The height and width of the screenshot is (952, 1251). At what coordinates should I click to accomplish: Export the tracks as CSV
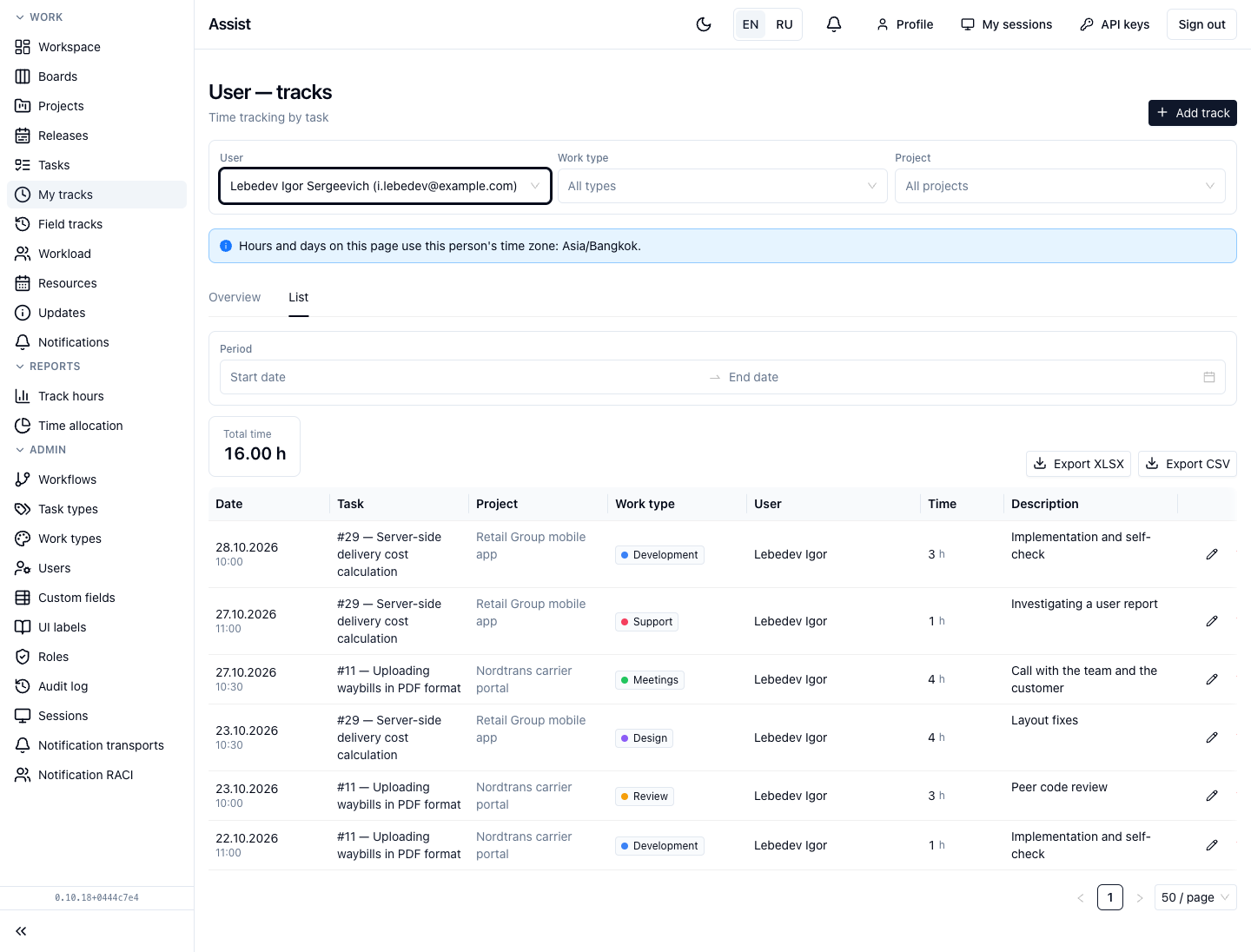coord(1188,464)
